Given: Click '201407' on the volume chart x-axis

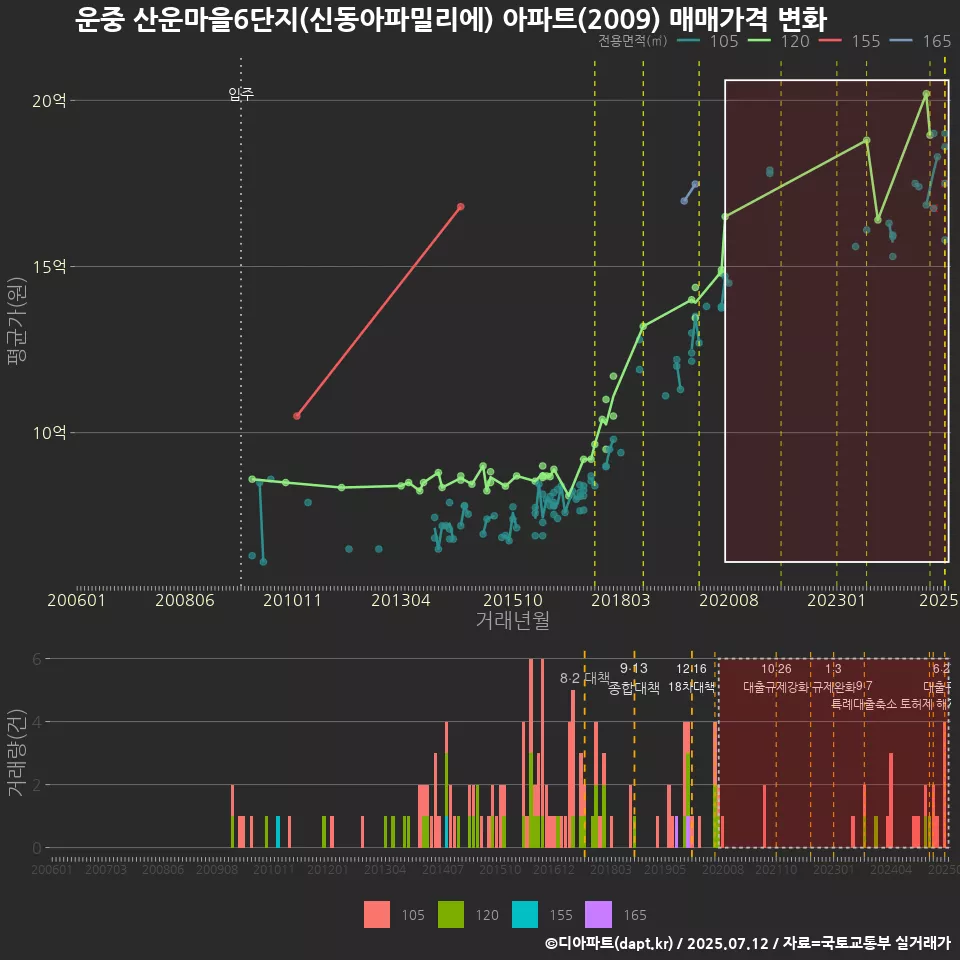Looking at the screenshot, I should pos(443,869).
